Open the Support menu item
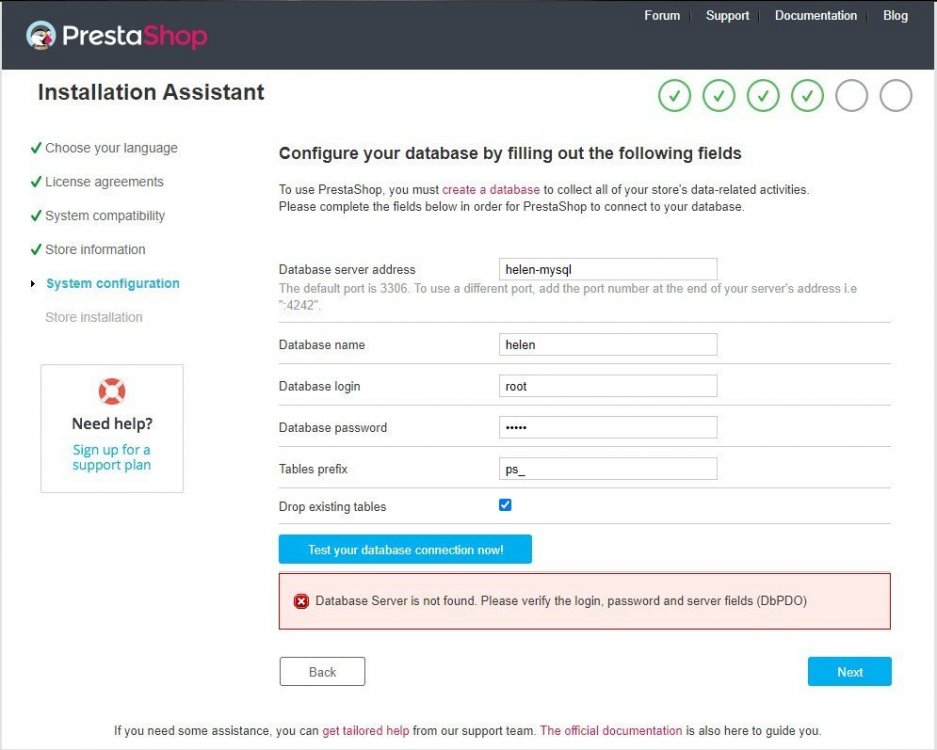The height and width of the screenshot is (750, 937). pos(727,16)
